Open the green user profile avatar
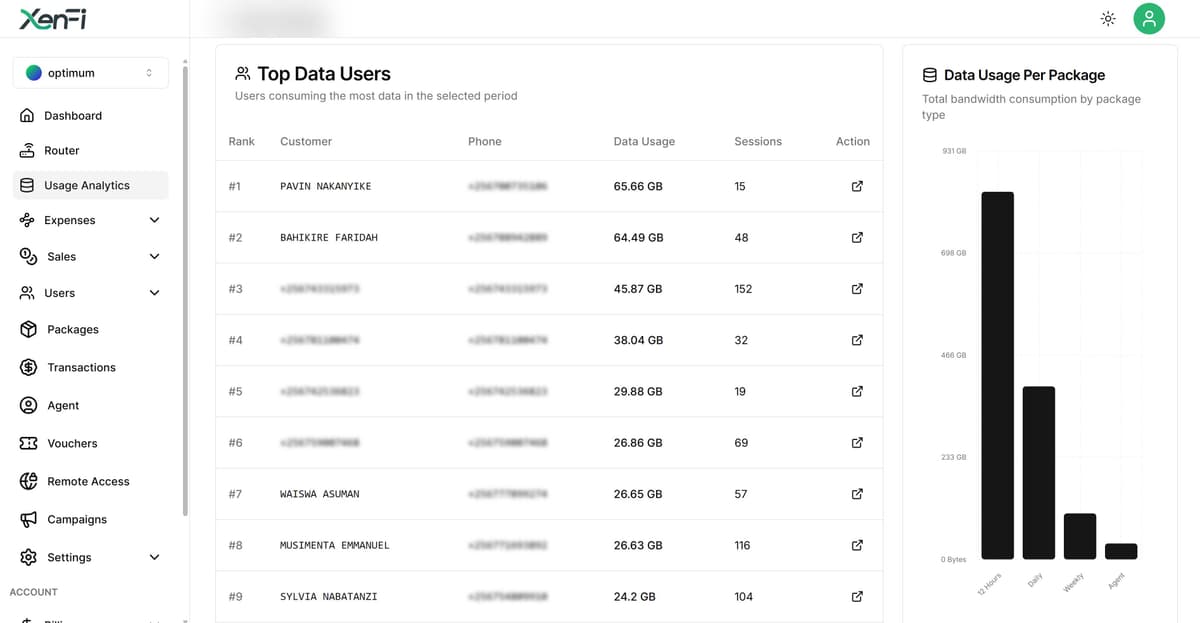The width and height of the screenshot is (1200, 623). coord(1149,18)
